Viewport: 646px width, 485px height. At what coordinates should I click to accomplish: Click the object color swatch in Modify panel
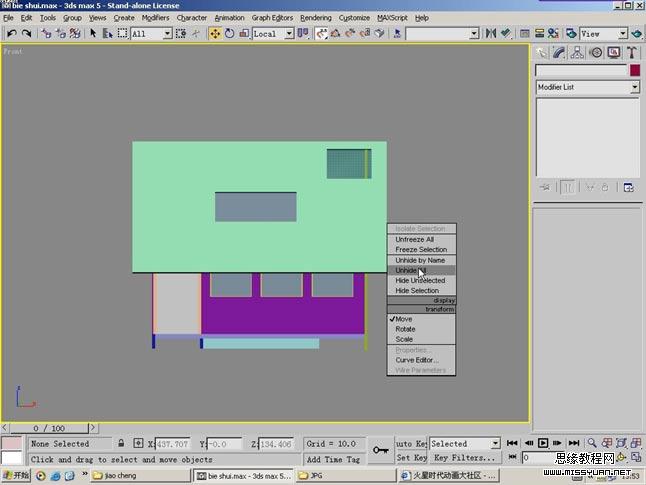635,70
